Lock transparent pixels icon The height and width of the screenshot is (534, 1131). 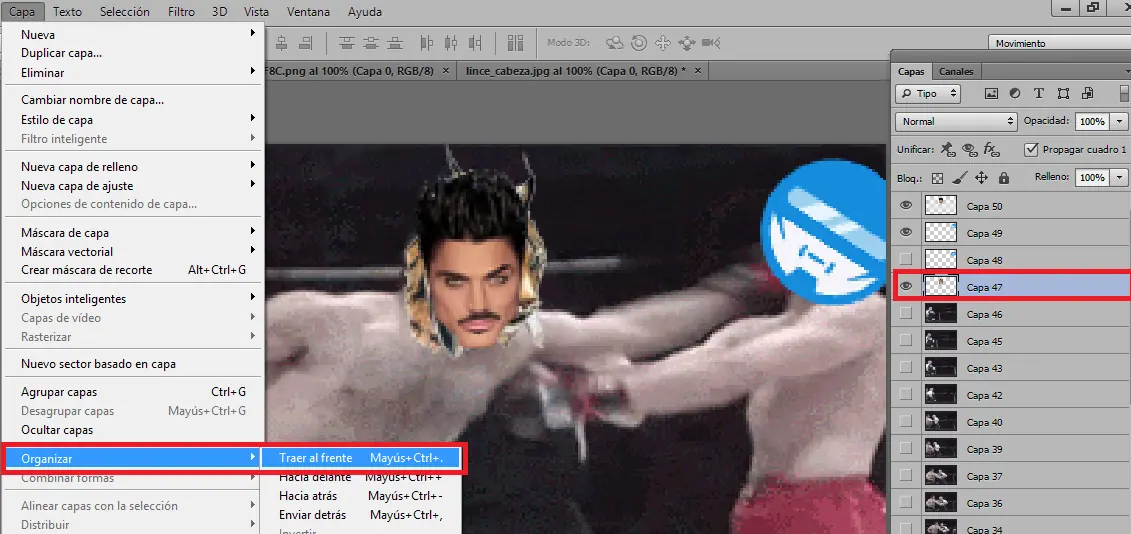[x=937, y=178]
